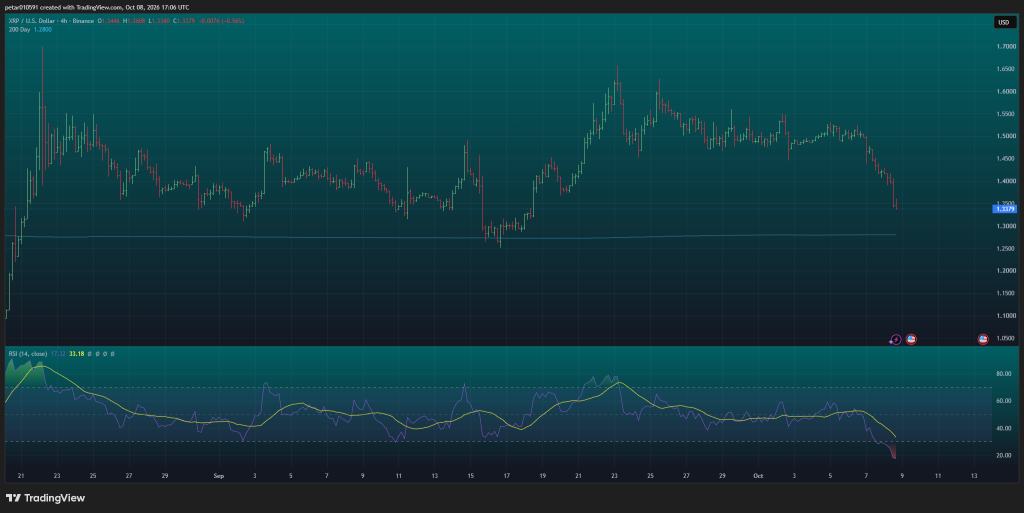Image resolution: width=1024 pixels, height=513 pixels.
Task: Click the 200 Day value 1.2800
Action: (x=42, y=29)
